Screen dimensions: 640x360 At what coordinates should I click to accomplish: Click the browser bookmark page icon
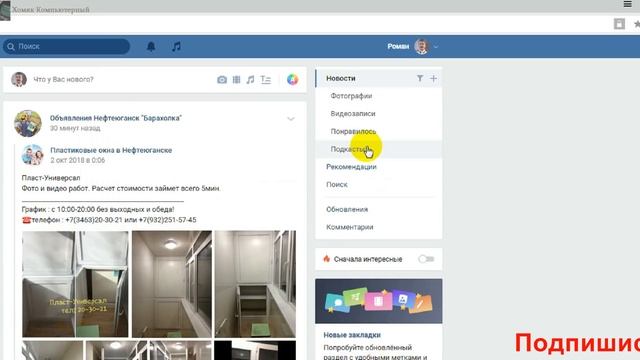coord(619,24)
